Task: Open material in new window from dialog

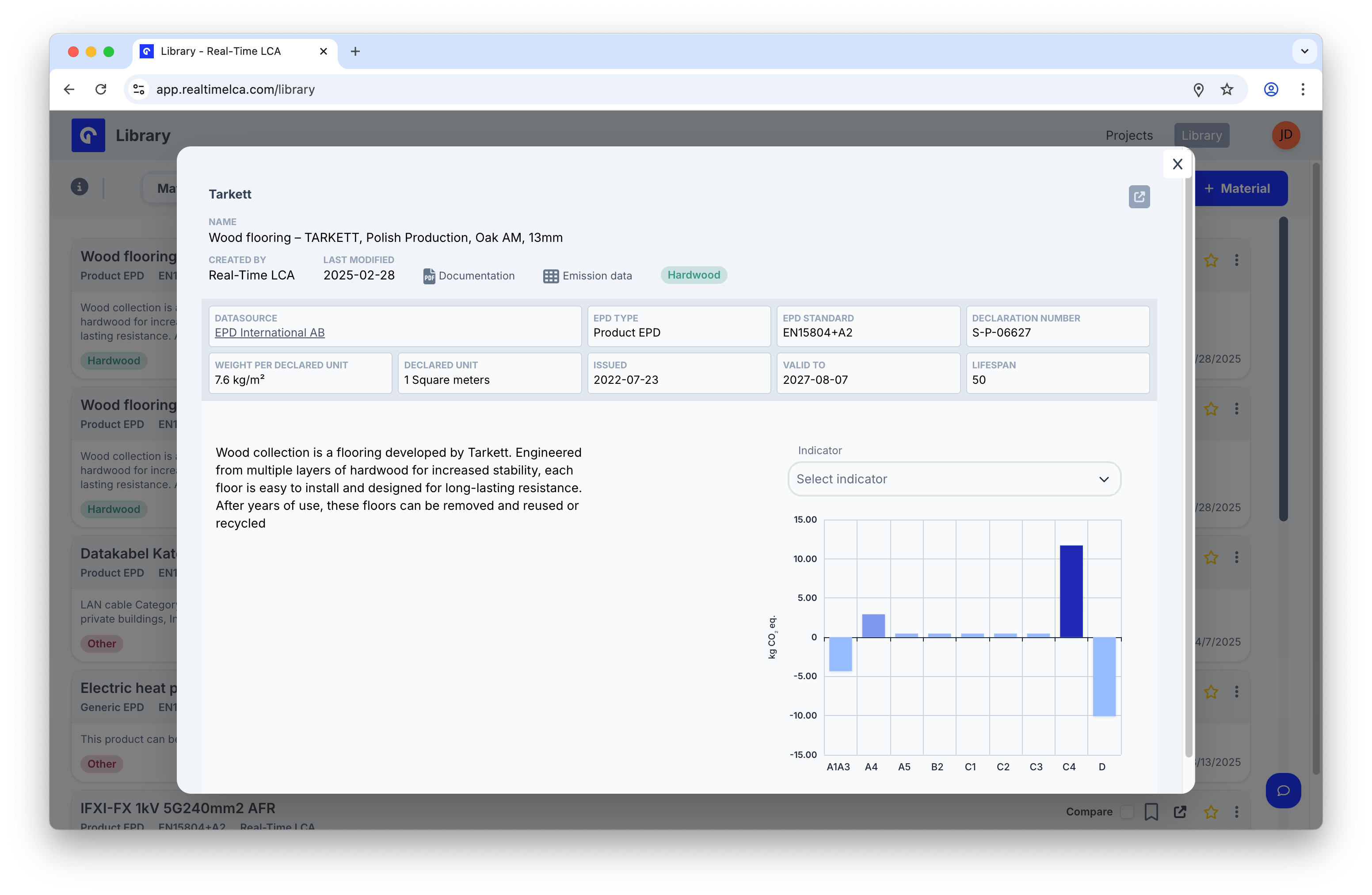Action: click(x=1139, y=197)
